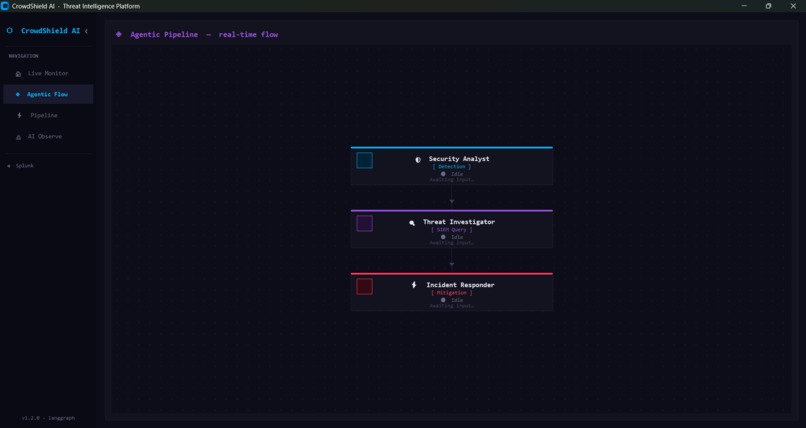The width and height of the screenshot is (806, 428).
Task: Close the CrowdShield AI window
Action: 793,6
